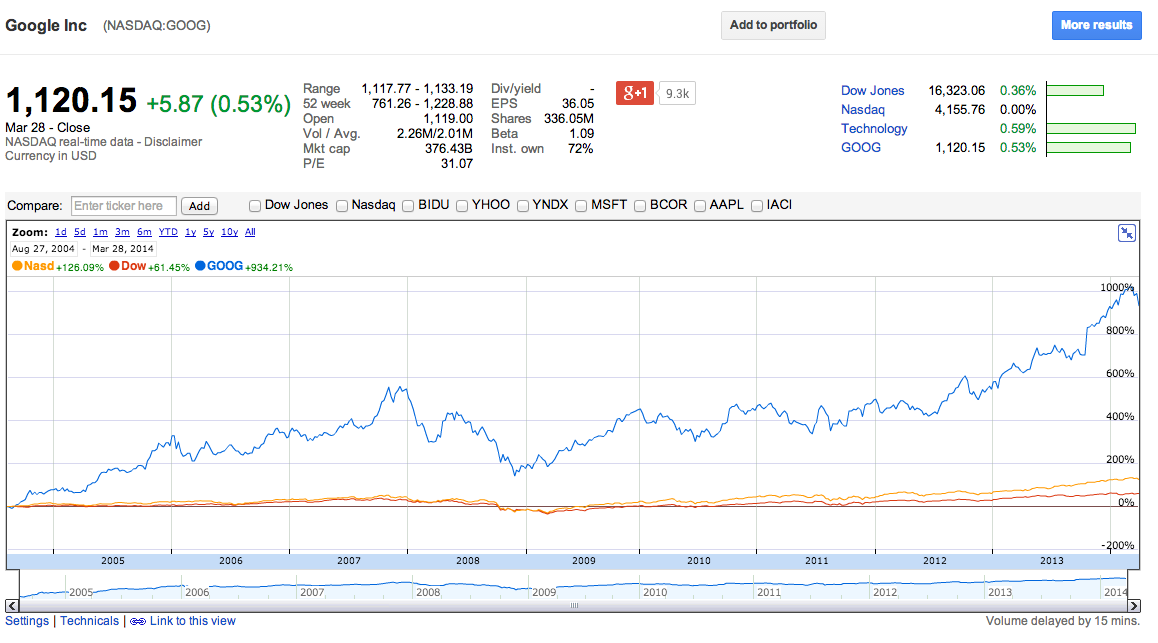Click 2009 in the overview timeline strip
This screenshot has width=1158, height=643.
point(544,592)
